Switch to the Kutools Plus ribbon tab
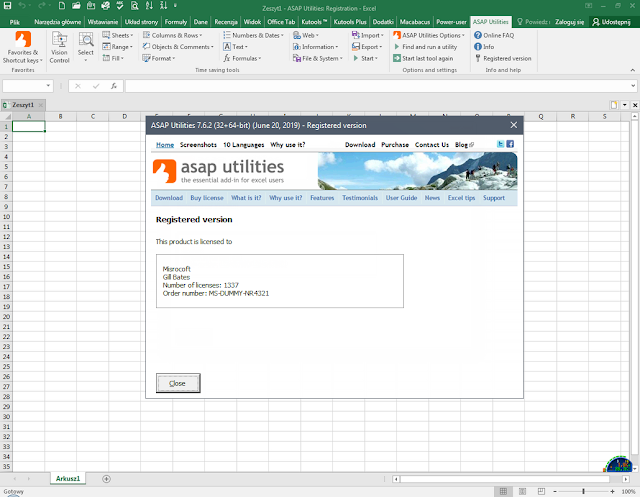This screenshot has width=640, height=497. point(350,22)
